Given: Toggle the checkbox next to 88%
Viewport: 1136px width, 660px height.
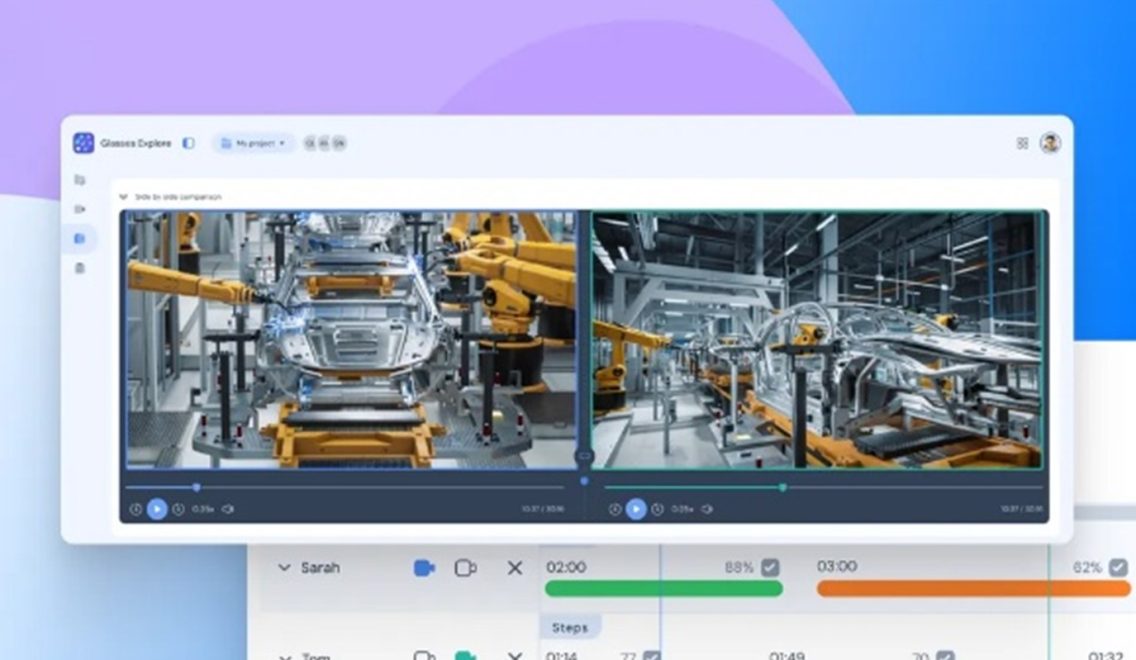Looking at the screenshot, I should click(770, 567).
